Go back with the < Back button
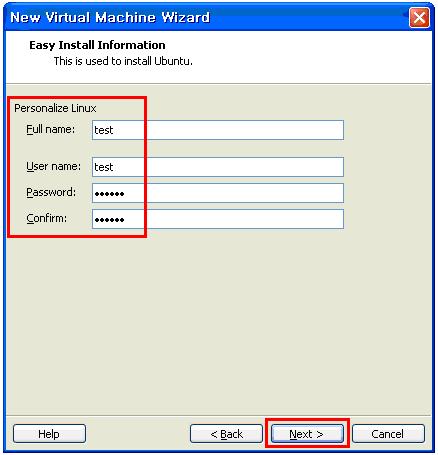Image resolution: width=438 pixels, height=455 pixels. [226, 434]
